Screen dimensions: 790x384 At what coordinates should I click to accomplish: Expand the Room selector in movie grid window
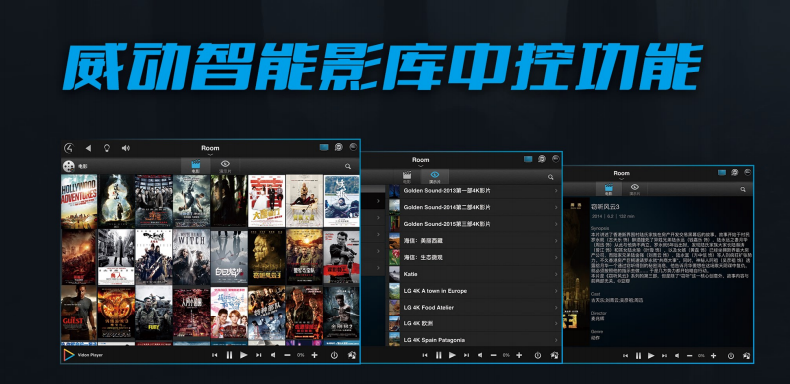[x=210, y=149]
